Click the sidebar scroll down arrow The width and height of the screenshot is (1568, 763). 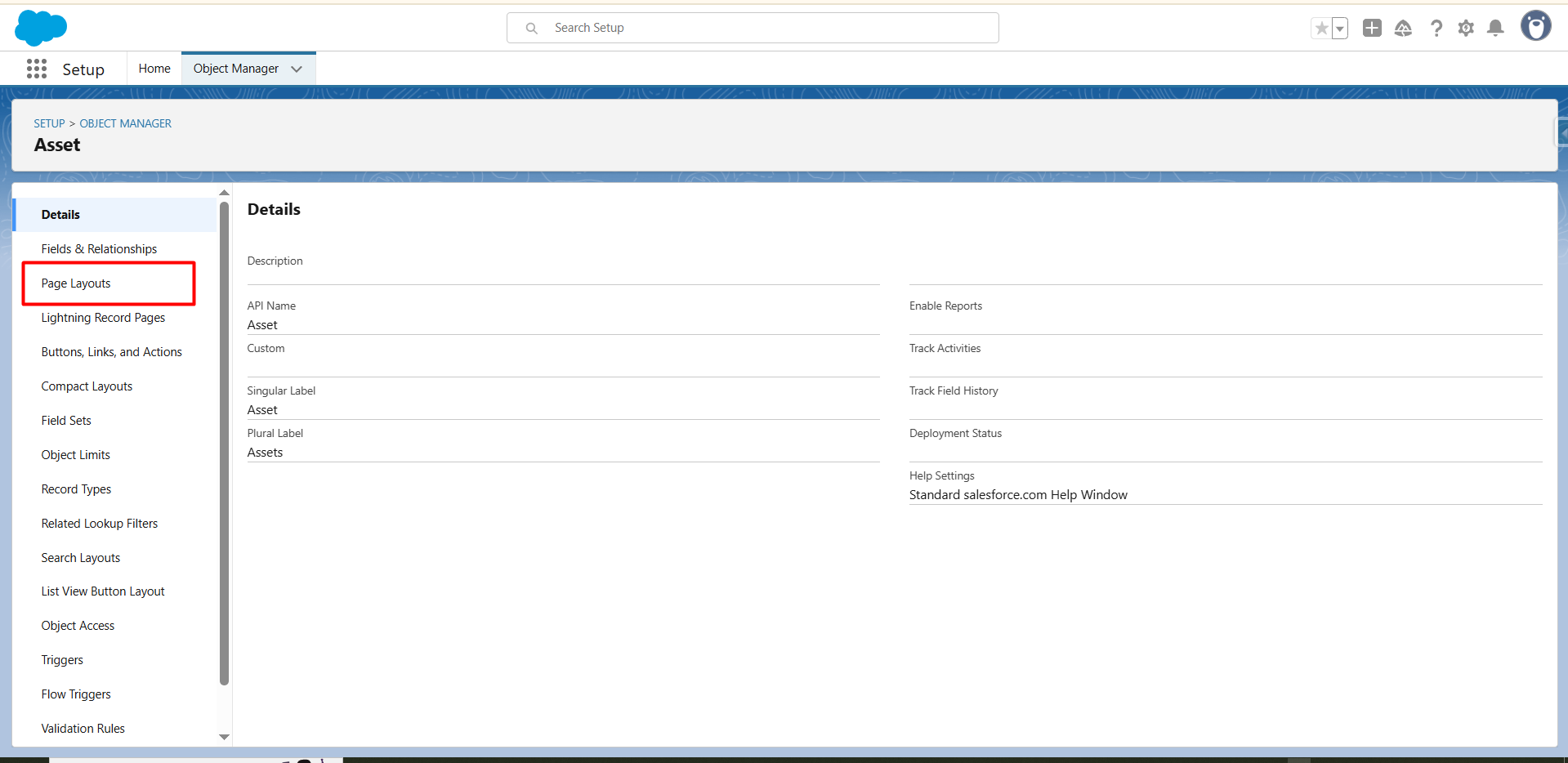[224, 737]
